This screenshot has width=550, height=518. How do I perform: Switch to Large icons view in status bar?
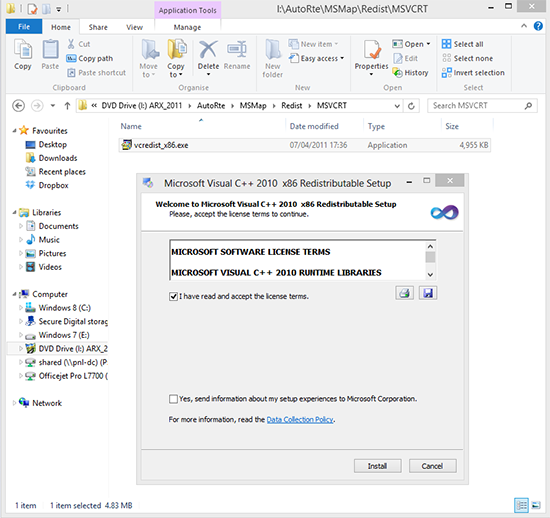[x=536, y=505]
